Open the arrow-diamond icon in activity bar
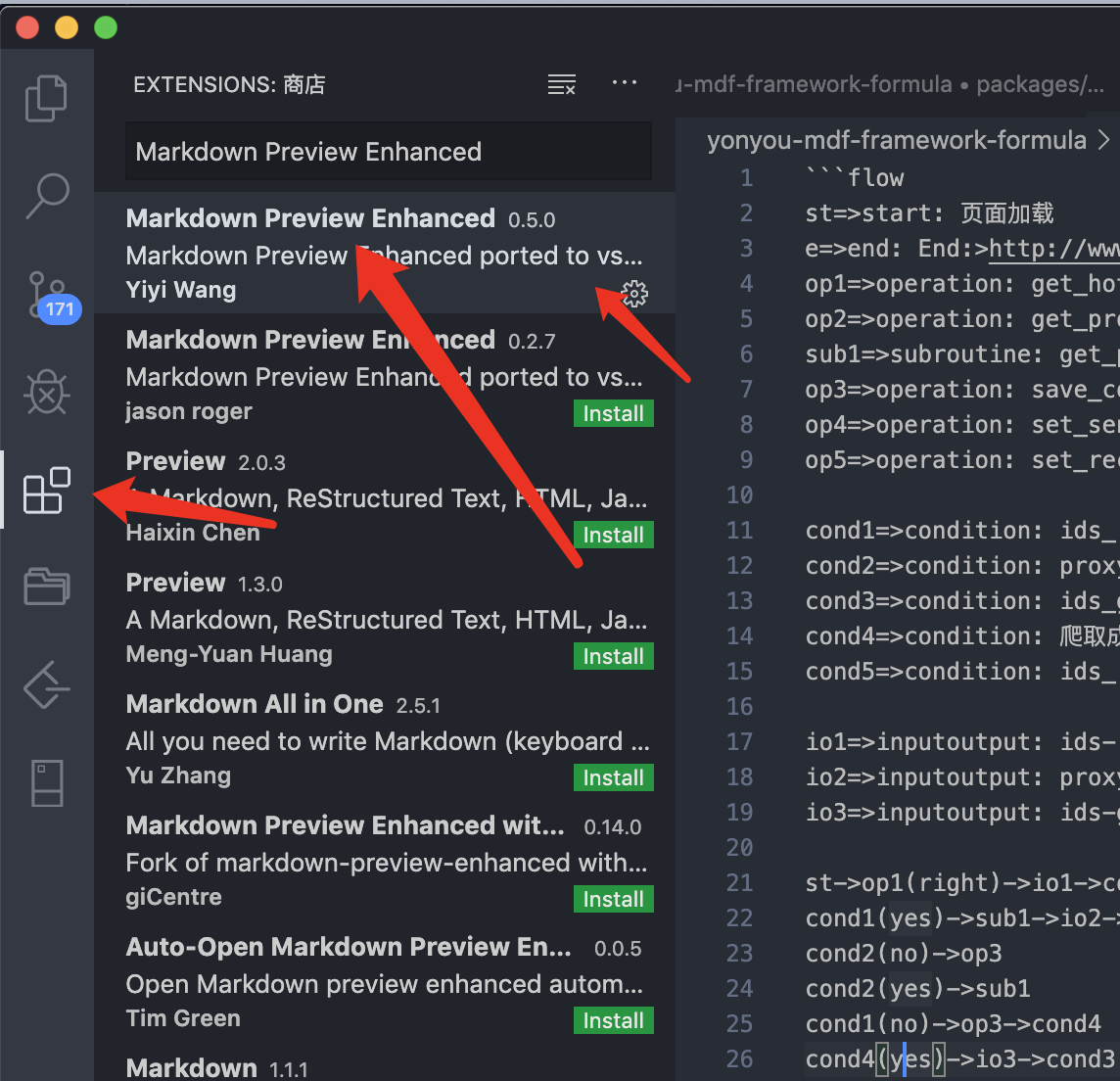 click(47, 684)
